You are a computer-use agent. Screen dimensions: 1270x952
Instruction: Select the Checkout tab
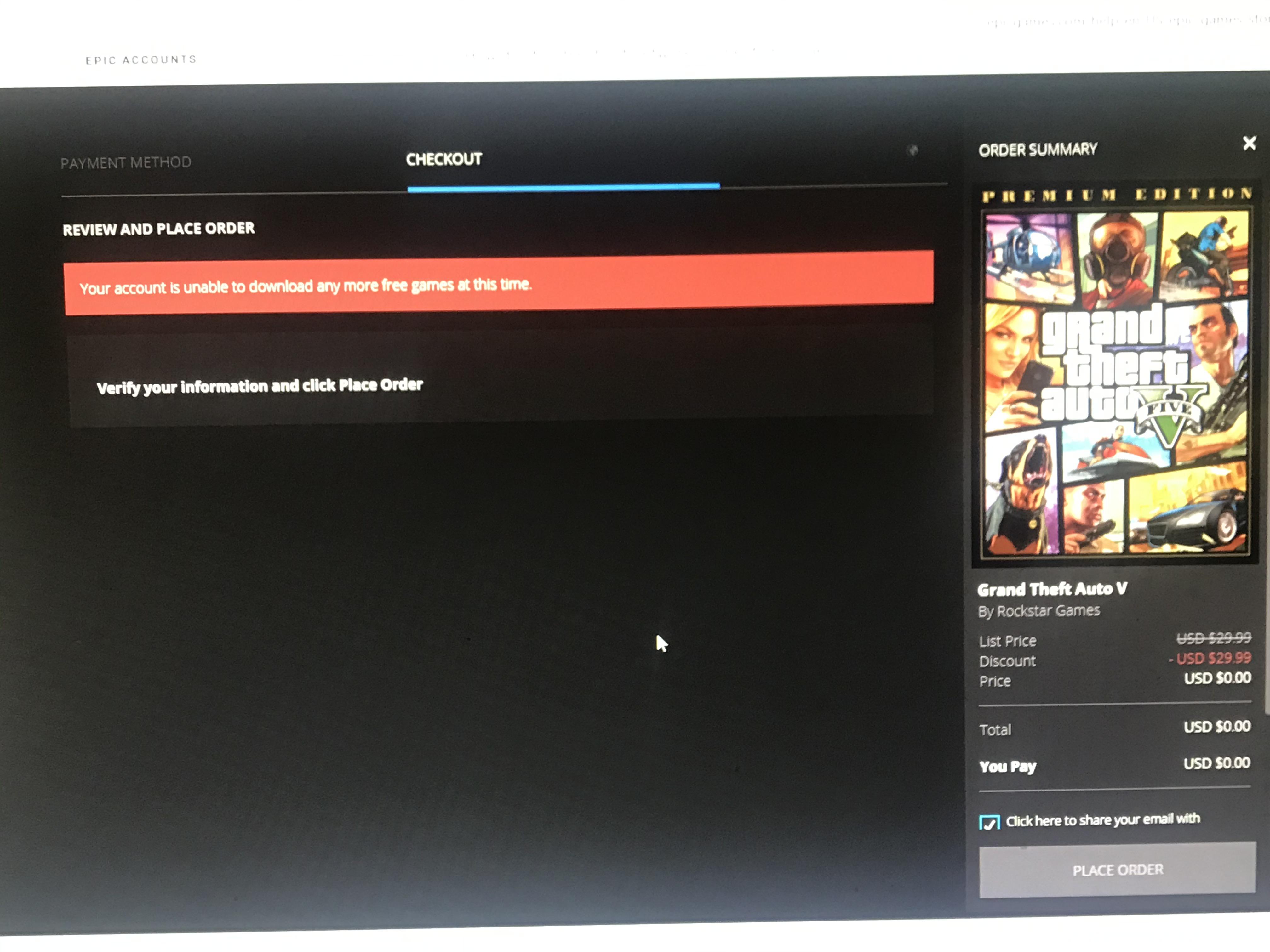pyautogui.click(x=443, y=159)
